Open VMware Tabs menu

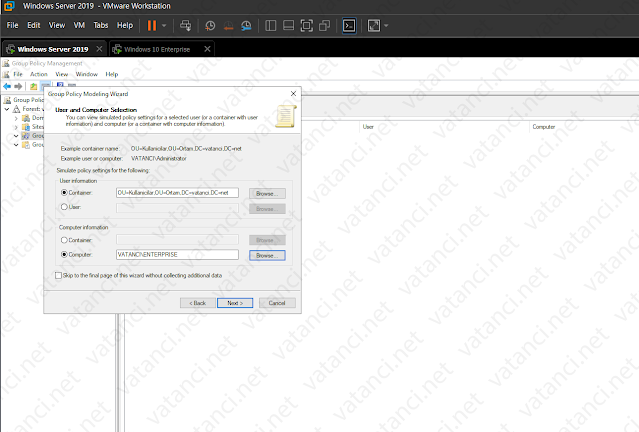click(101, 25)
